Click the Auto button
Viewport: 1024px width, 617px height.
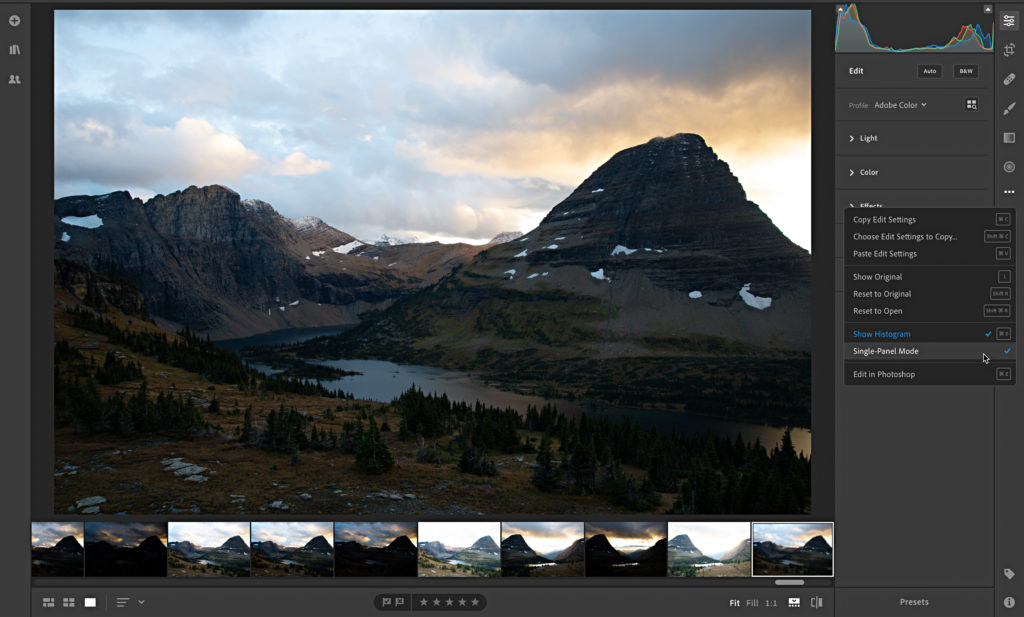[929, 71]
